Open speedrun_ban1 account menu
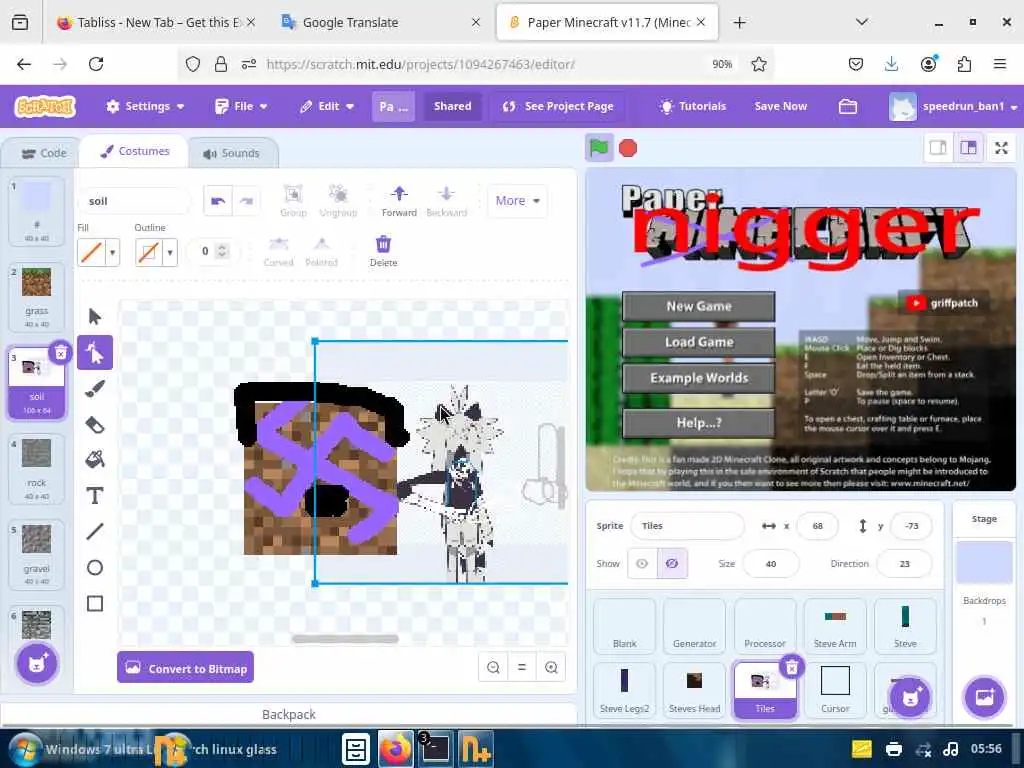 (x=953, y=106)
